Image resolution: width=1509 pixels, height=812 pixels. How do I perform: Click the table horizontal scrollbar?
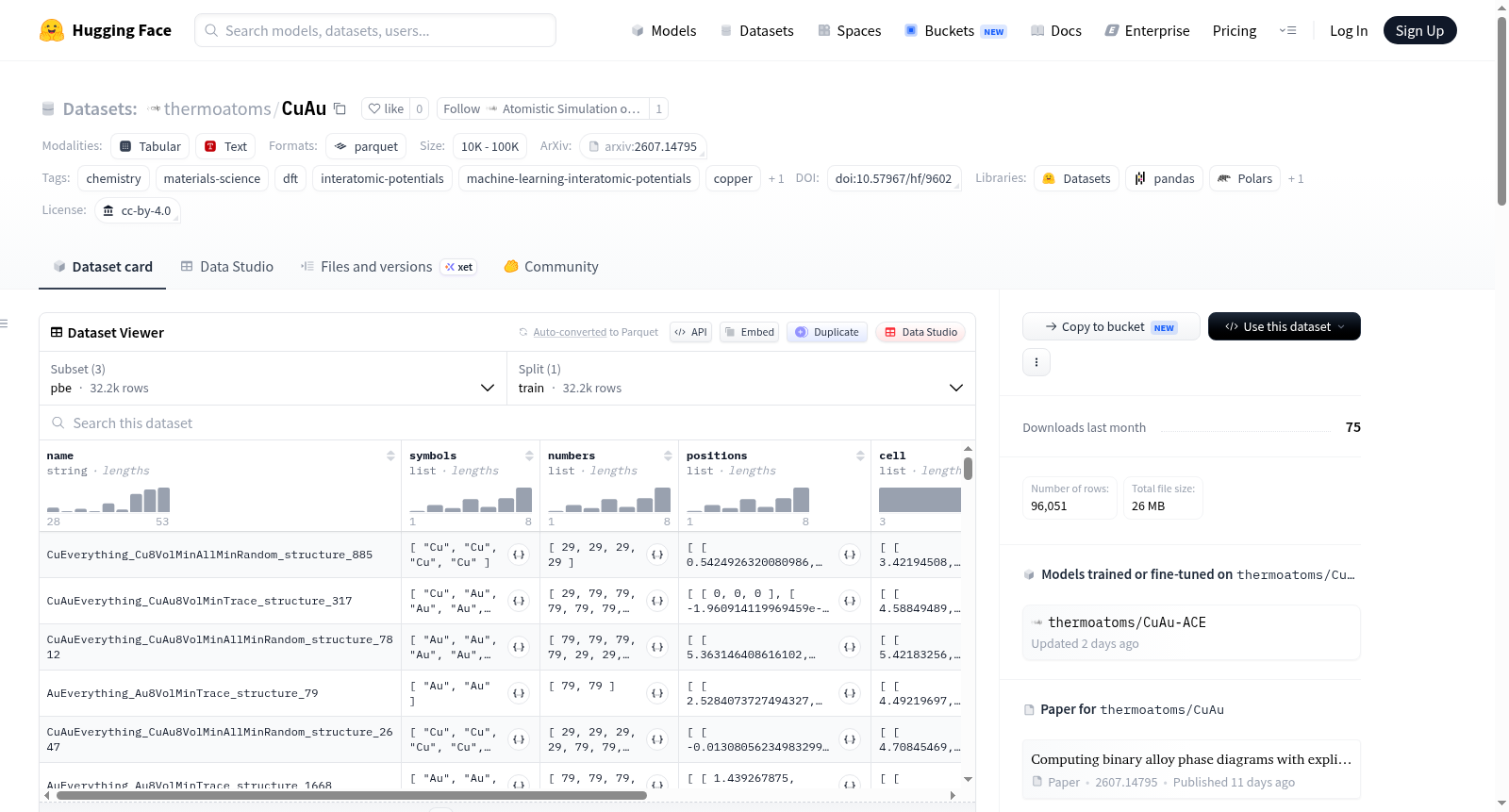click(352, 796)
